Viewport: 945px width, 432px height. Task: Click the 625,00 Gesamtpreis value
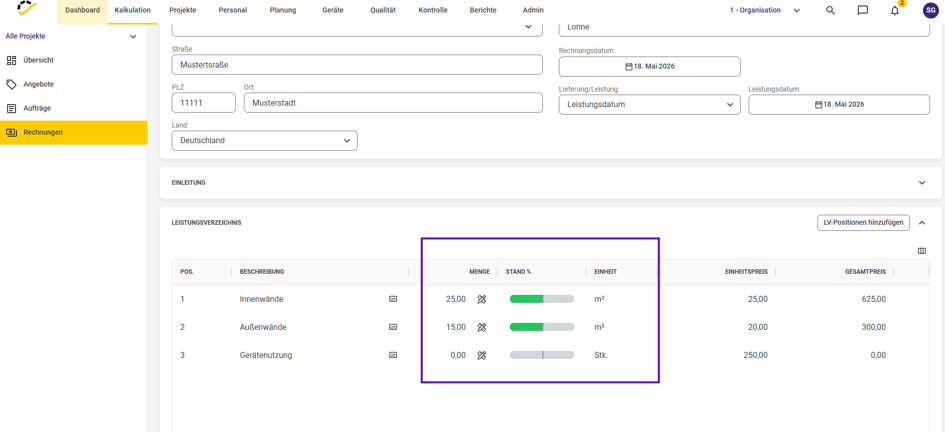pos(874,299)
